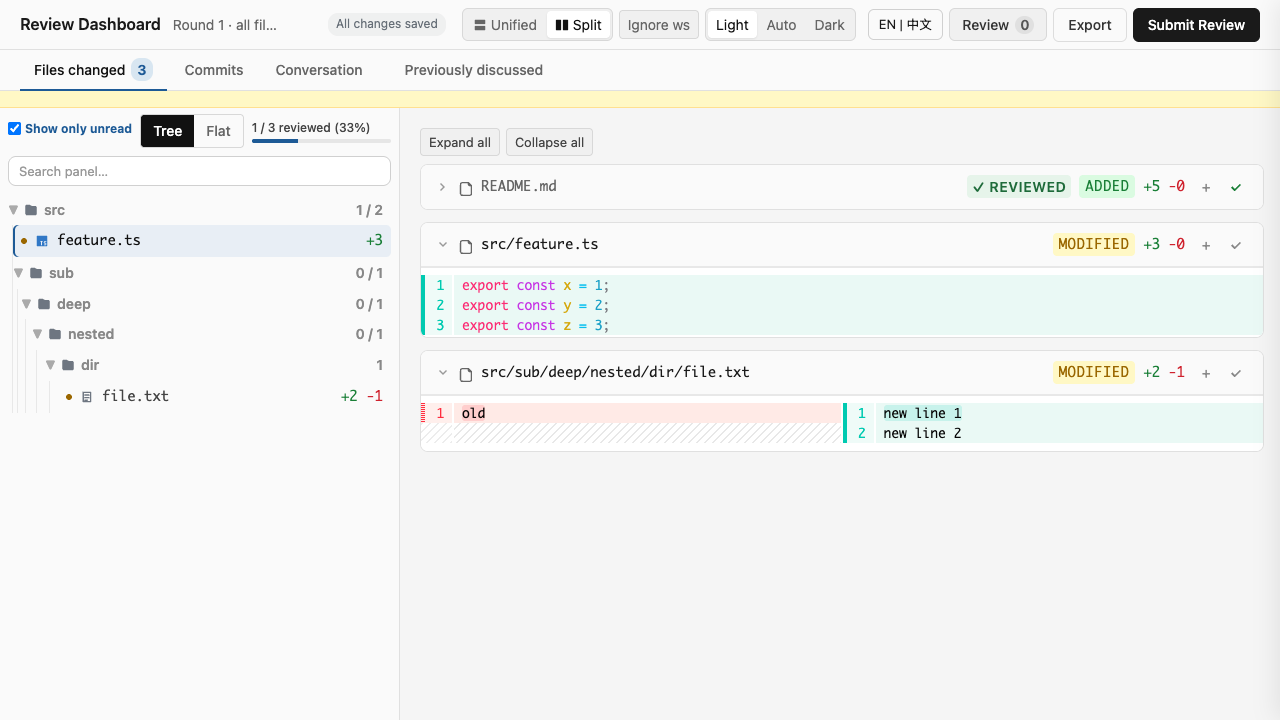
Task: Collapse the nested folder triangle in tree
Action: pyautogui.click(x=38, y=334)
